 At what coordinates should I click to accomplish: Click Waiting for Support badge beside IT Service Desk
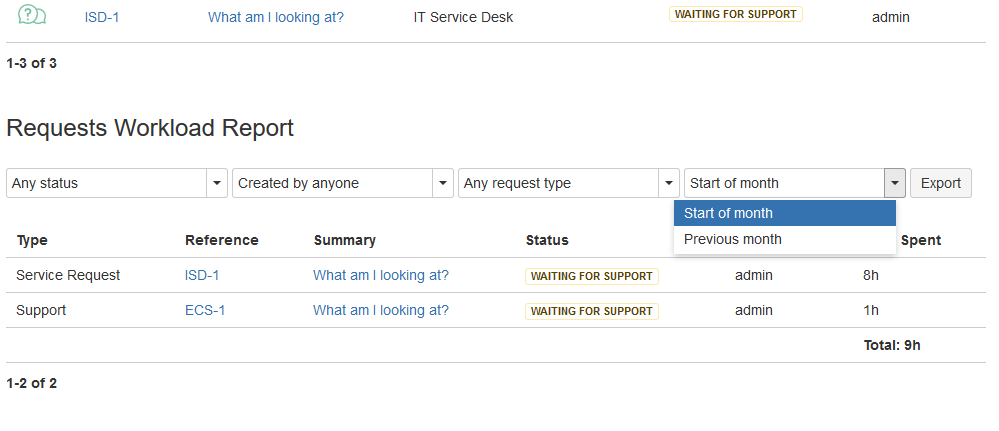736,15
